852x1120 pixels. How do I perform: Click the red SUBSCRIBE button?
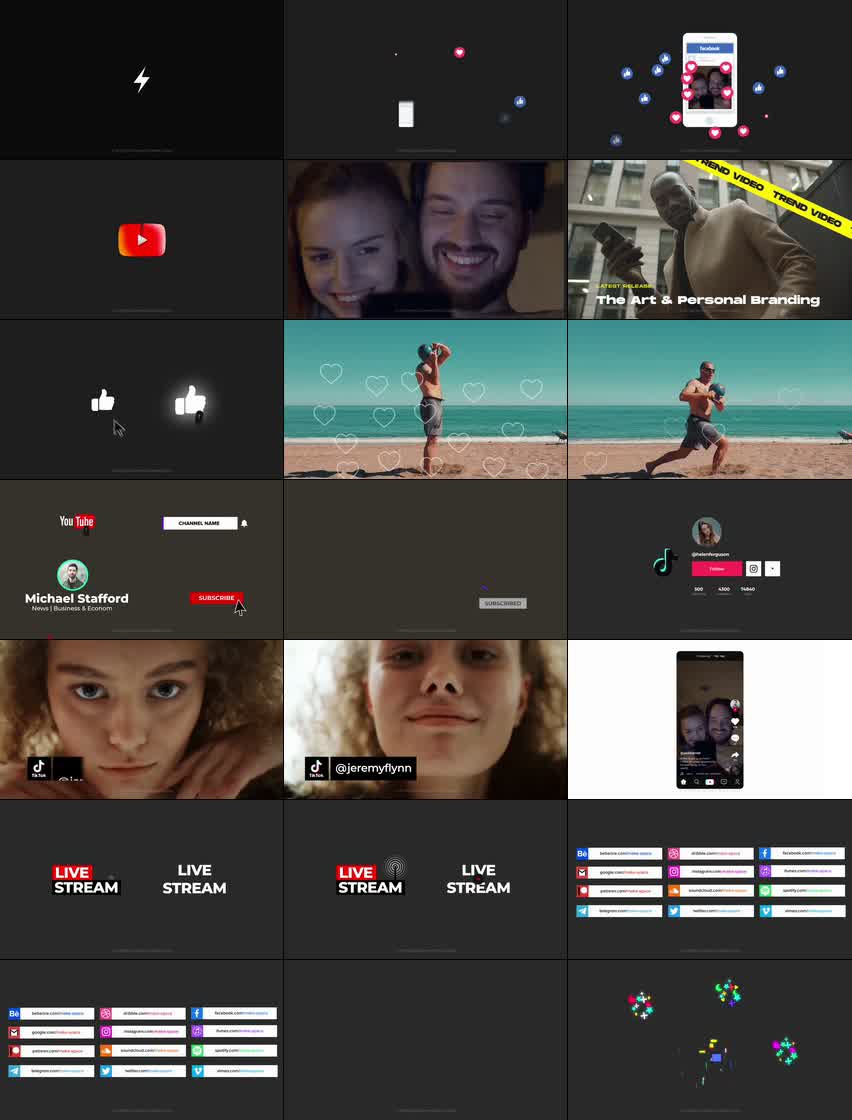point(216,598)
